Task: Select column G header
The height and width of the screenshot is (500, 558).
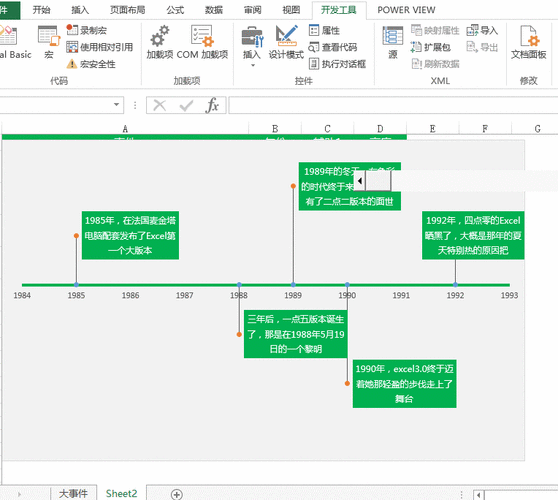Action: coord(537,128)
